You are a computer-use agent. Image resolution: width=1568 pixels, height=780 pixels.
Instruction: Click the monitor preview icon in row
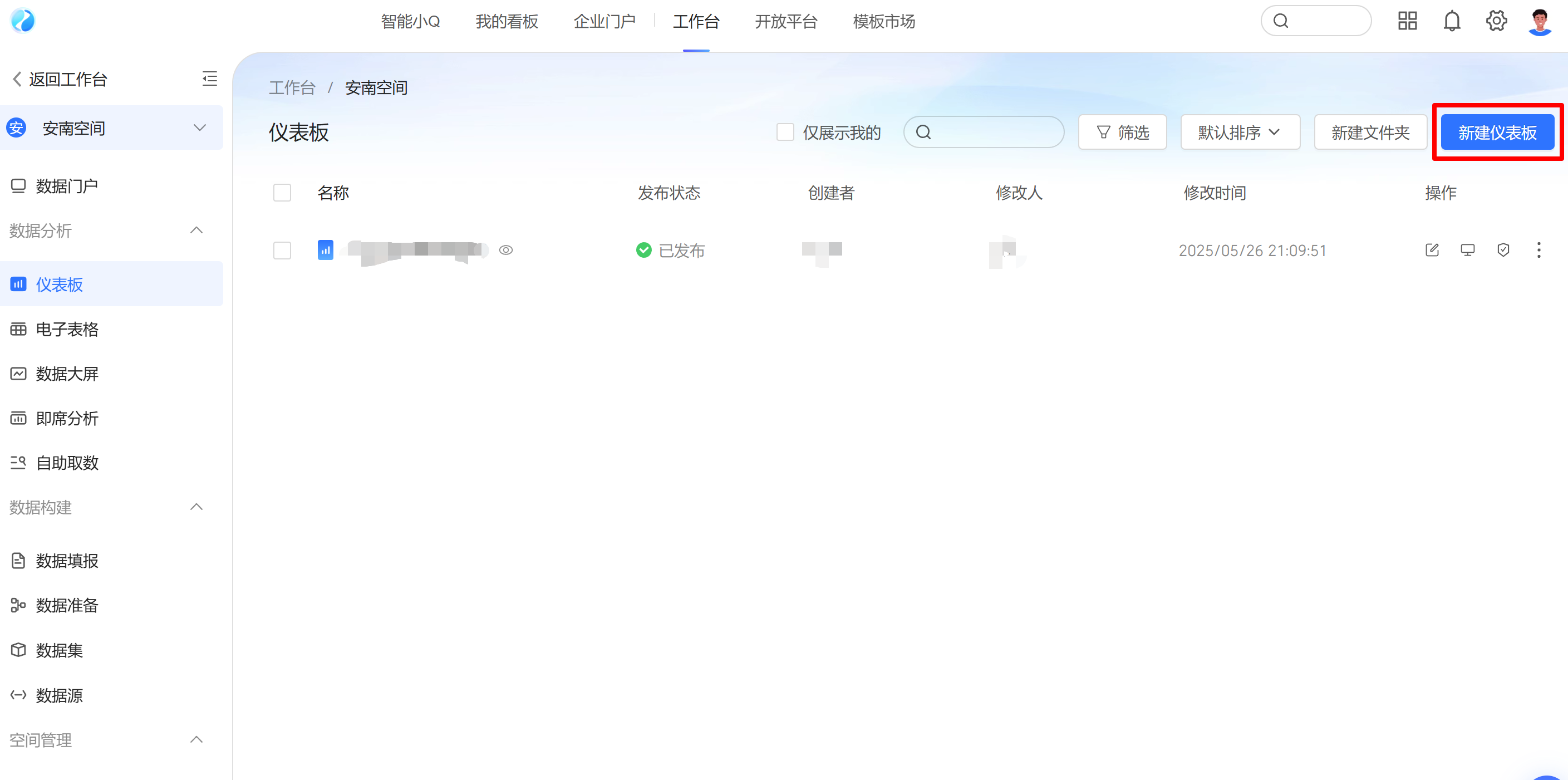point(1468,251)
